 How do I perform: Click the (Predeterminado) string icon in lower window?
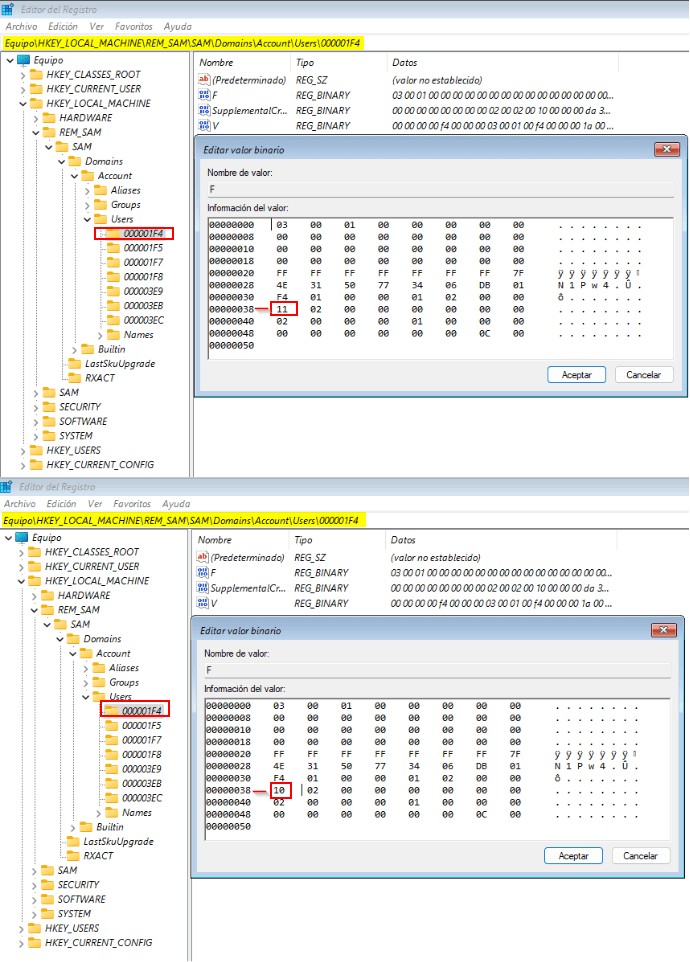tap(203, 556)
